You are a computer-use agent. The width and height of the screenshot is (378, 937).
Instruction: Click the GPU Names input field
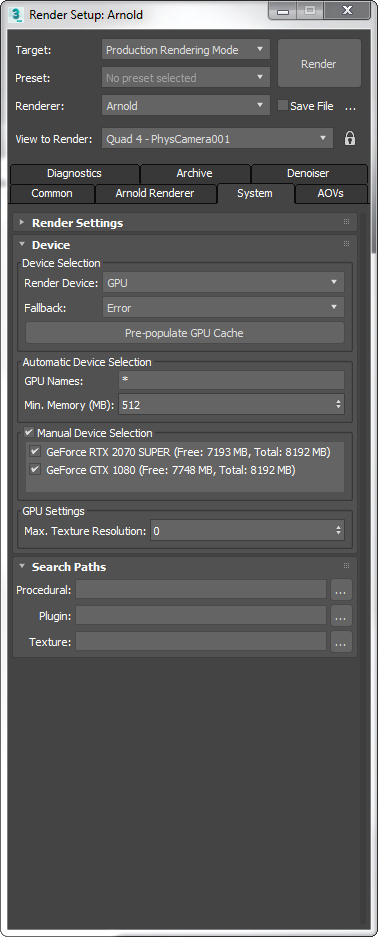pos(232,380)
